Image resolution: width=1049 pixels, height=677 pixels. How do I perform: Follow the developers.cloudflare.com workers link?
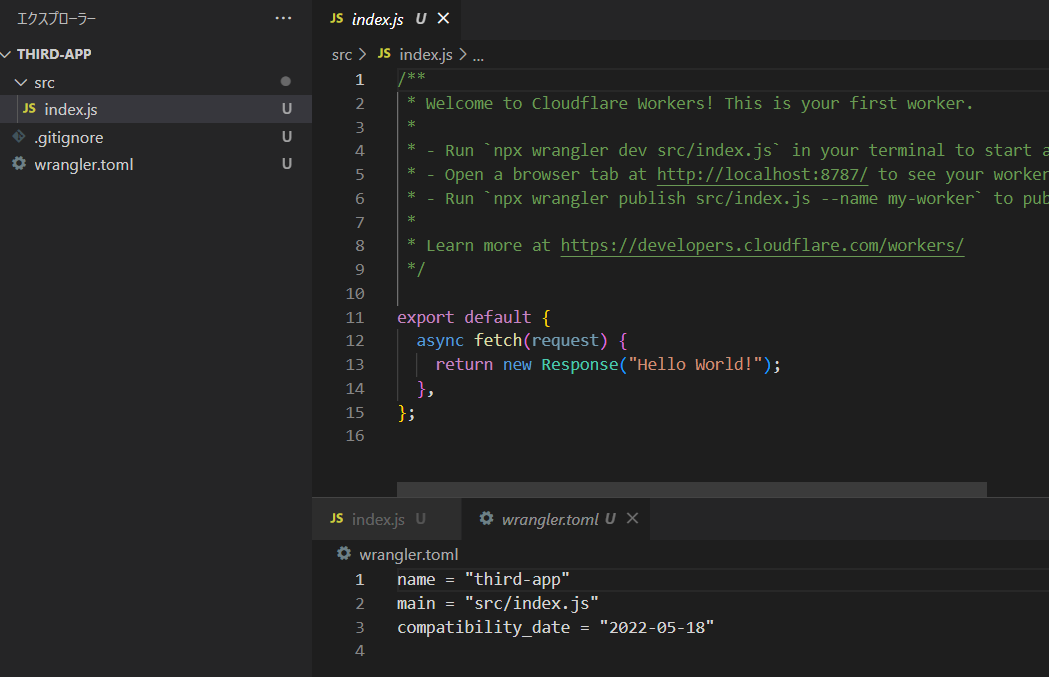pos(762,245)
